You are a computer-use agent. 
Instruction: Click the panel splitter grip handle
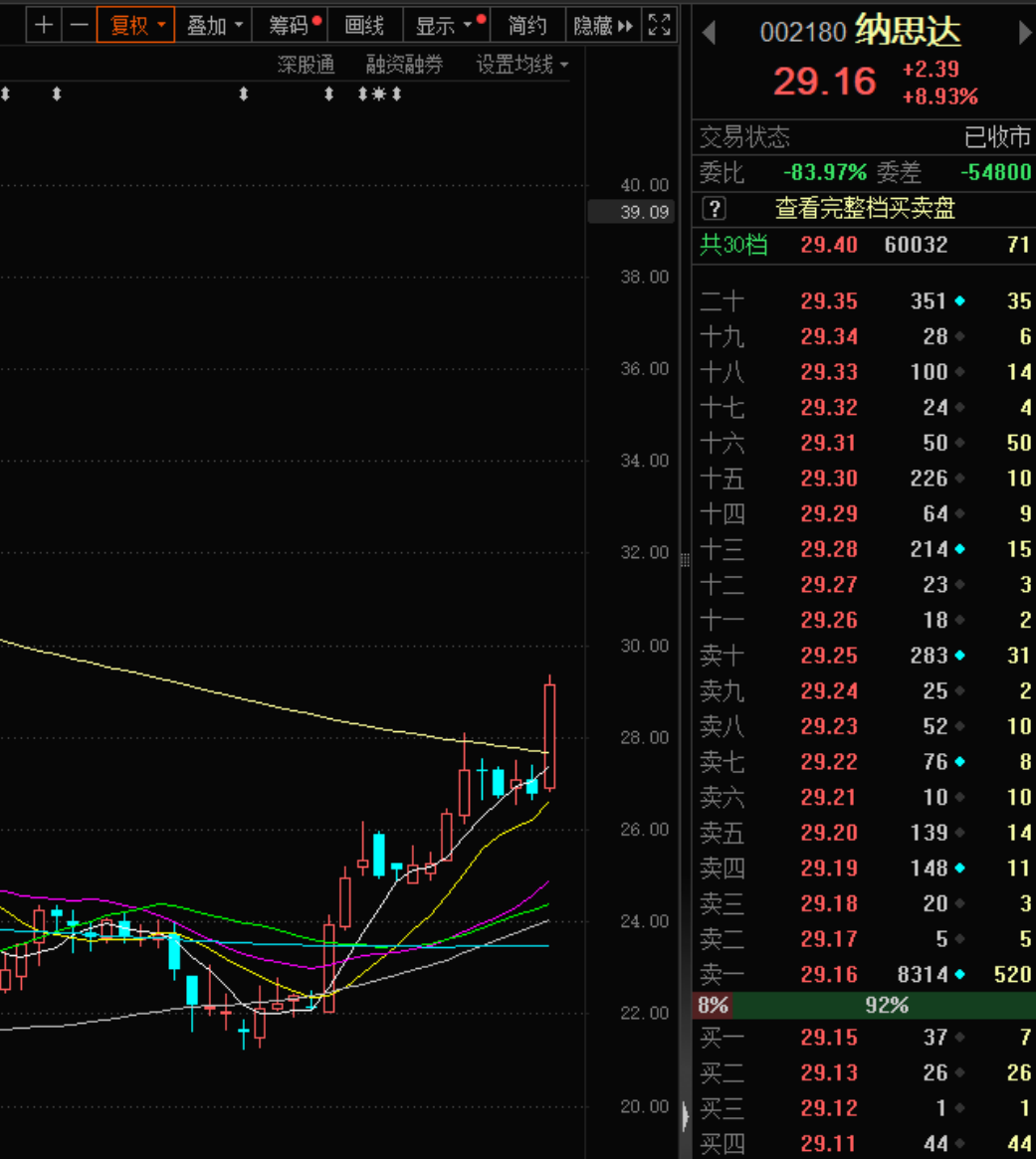(685, 561)
